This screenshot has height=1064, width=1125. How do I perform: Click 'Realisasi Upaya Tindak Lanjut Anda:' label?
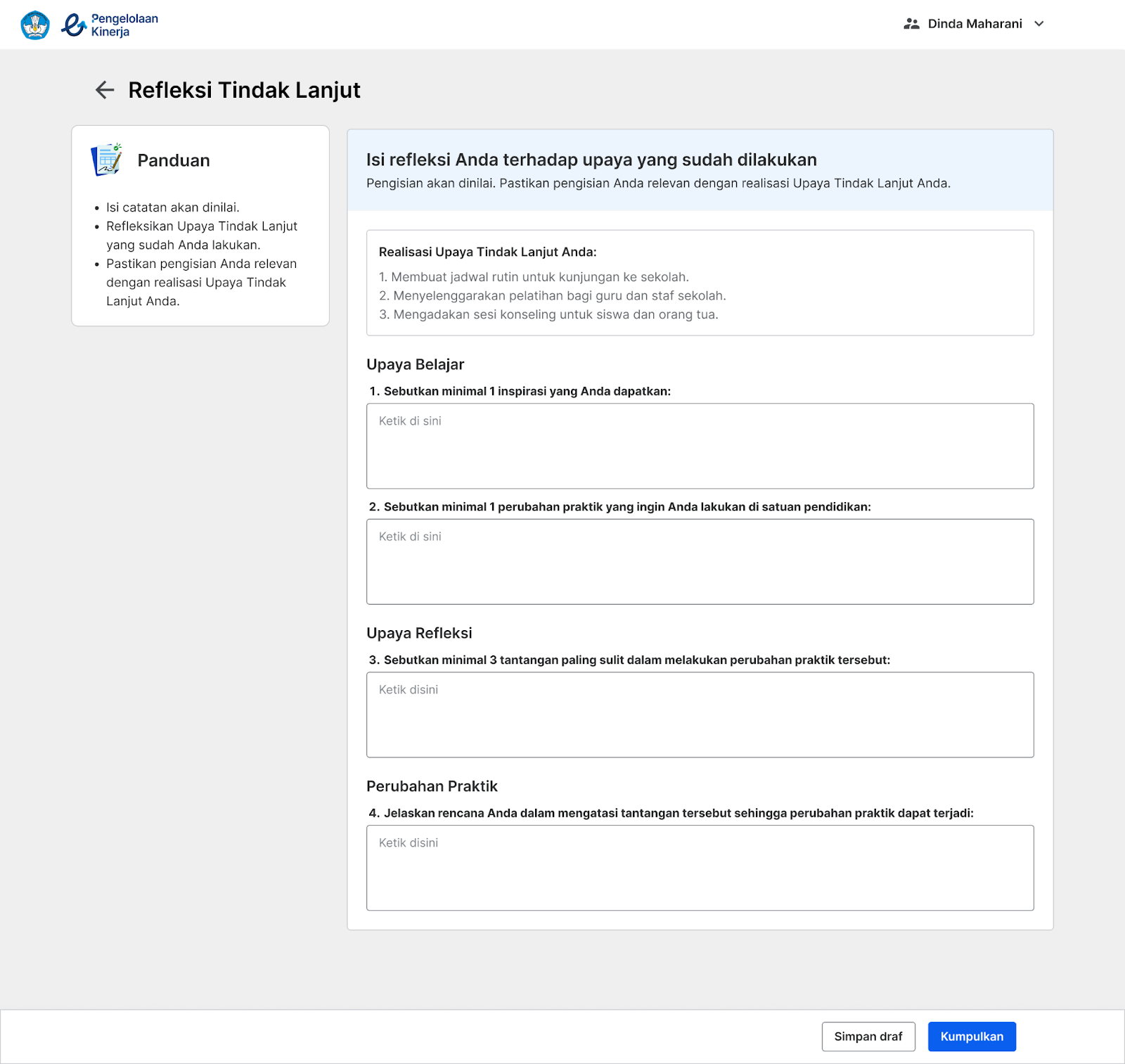(487, 252)
